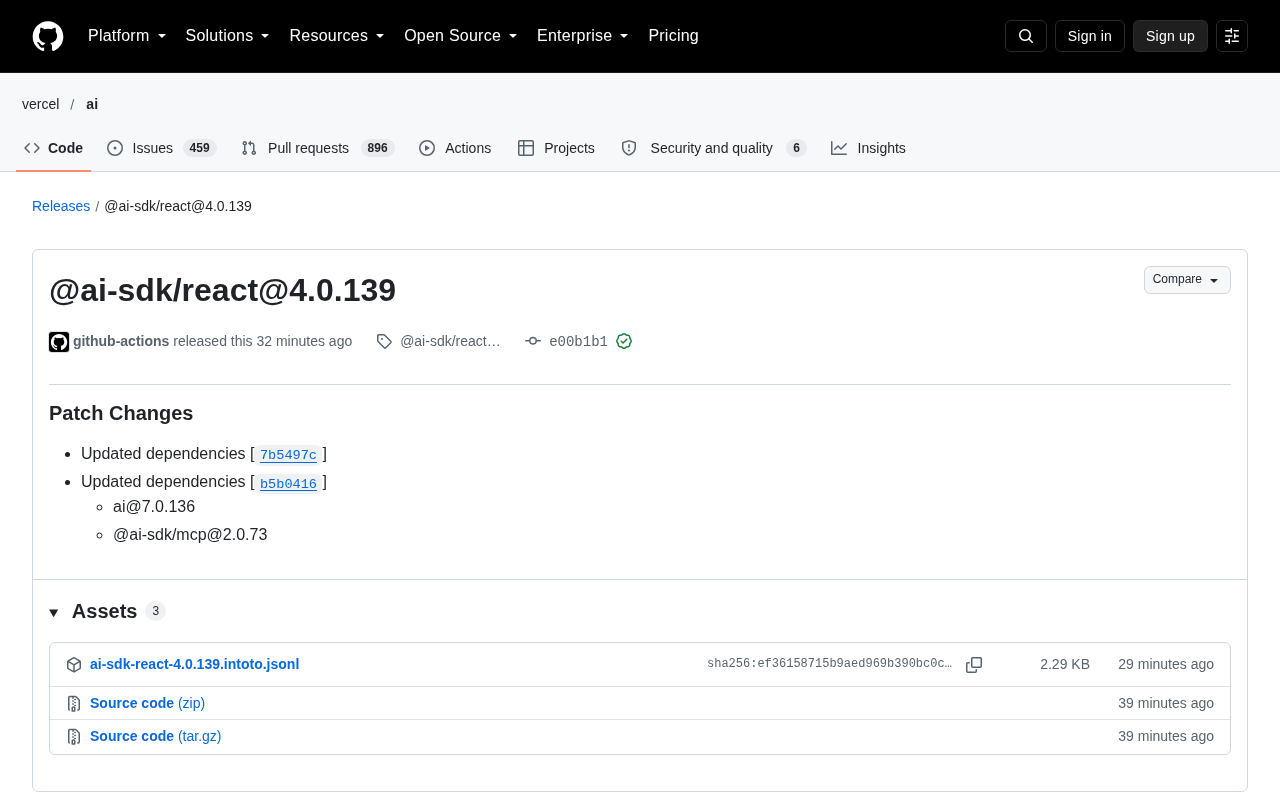The height and width of the screenshot is (800, 1280).
Task: Click the @ai-sdk/mcp@2.0.73 list entry
Action: [x=190, y=535]
